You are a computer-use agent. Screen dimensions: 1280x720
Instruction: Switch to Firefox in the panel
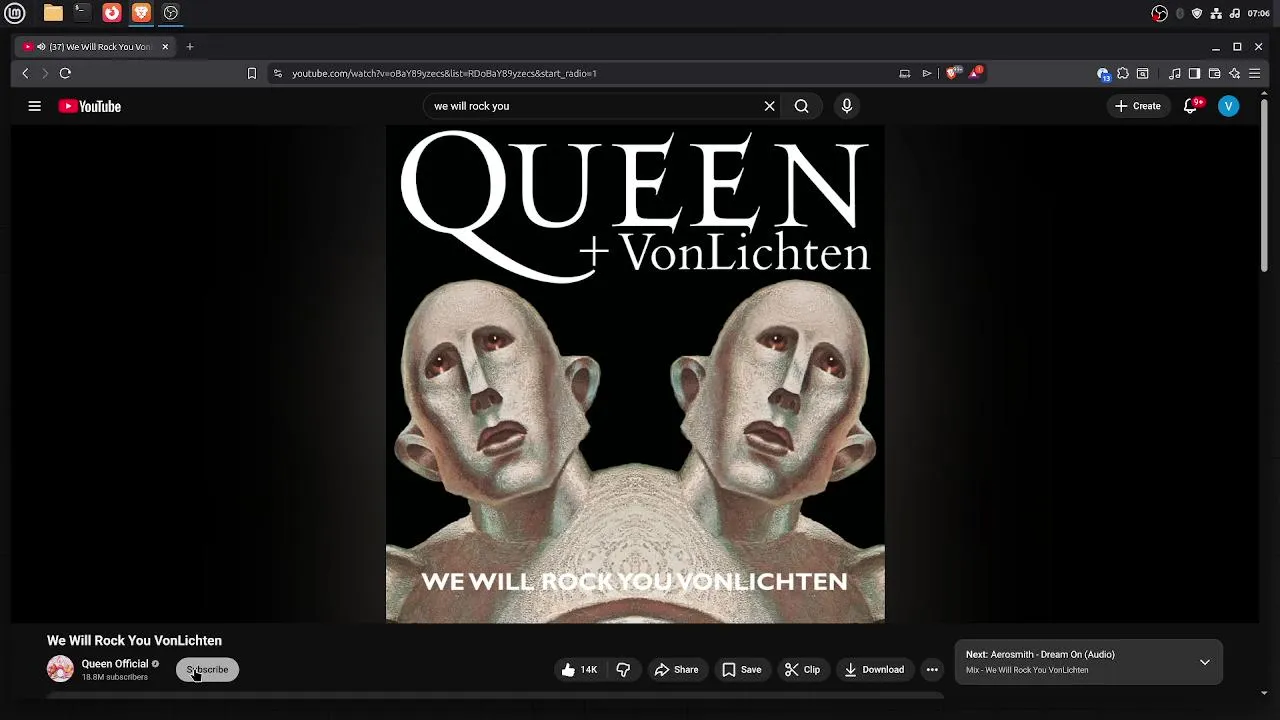112,13
